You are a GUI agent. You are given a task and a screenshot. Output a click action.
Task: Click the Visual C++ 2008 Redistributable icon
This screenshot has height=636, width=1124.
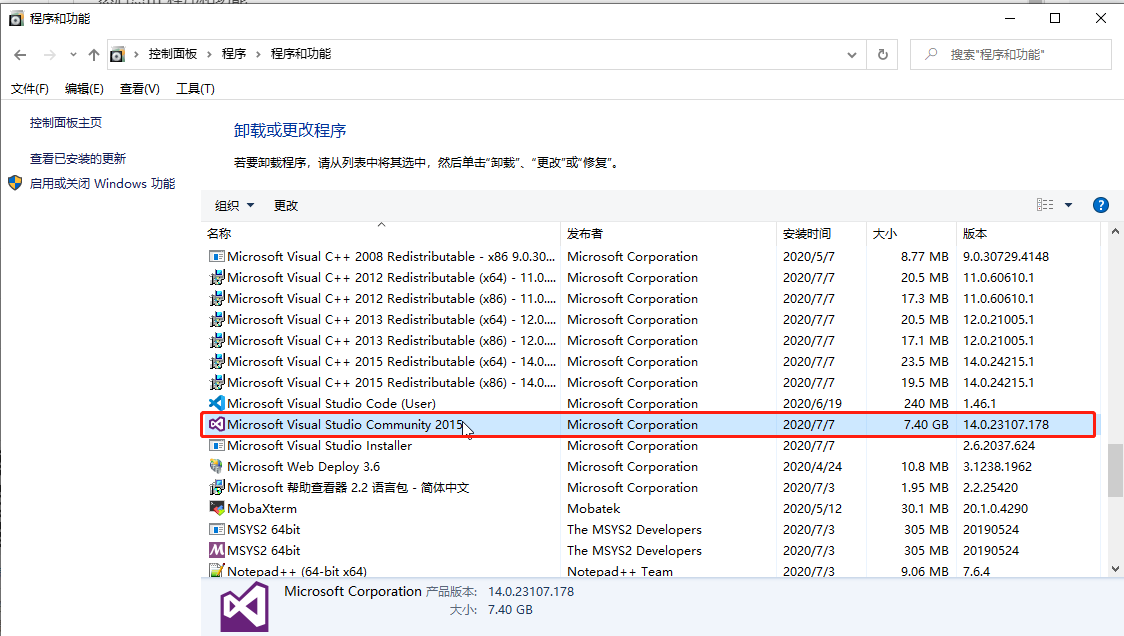tap(216, 257)
